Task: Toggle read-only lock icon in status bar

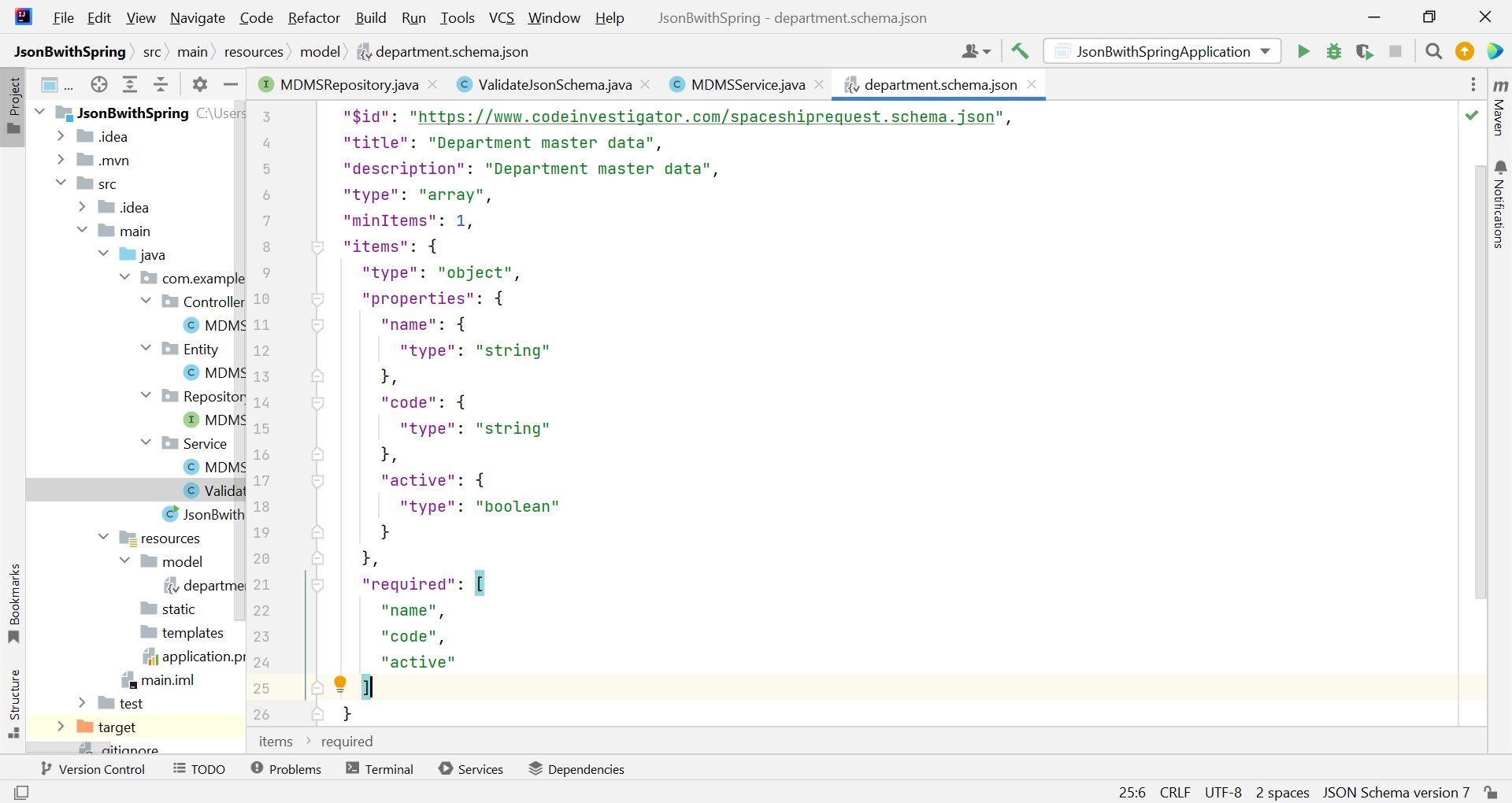Action: point(1490,792)
